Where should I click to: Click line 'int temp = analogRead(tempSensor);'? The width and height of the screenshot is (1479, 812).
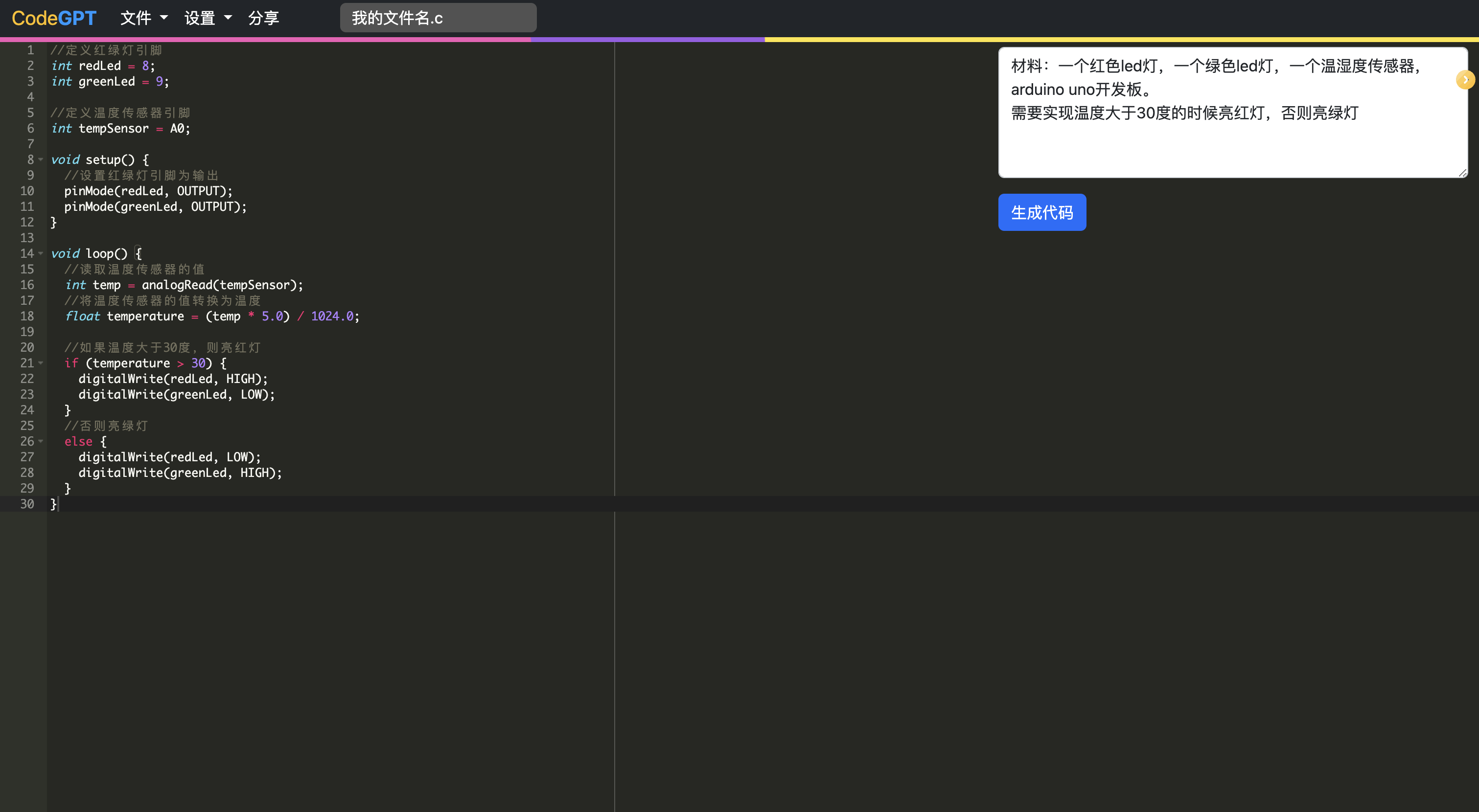pyautogui.click(x=184, y=285)
